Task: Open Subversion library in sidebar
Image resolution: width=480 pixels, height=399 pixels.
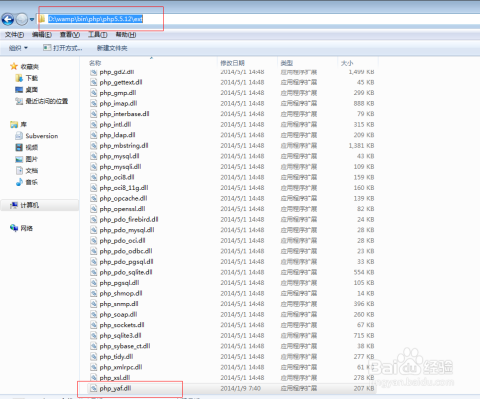Action: (37, 136)
